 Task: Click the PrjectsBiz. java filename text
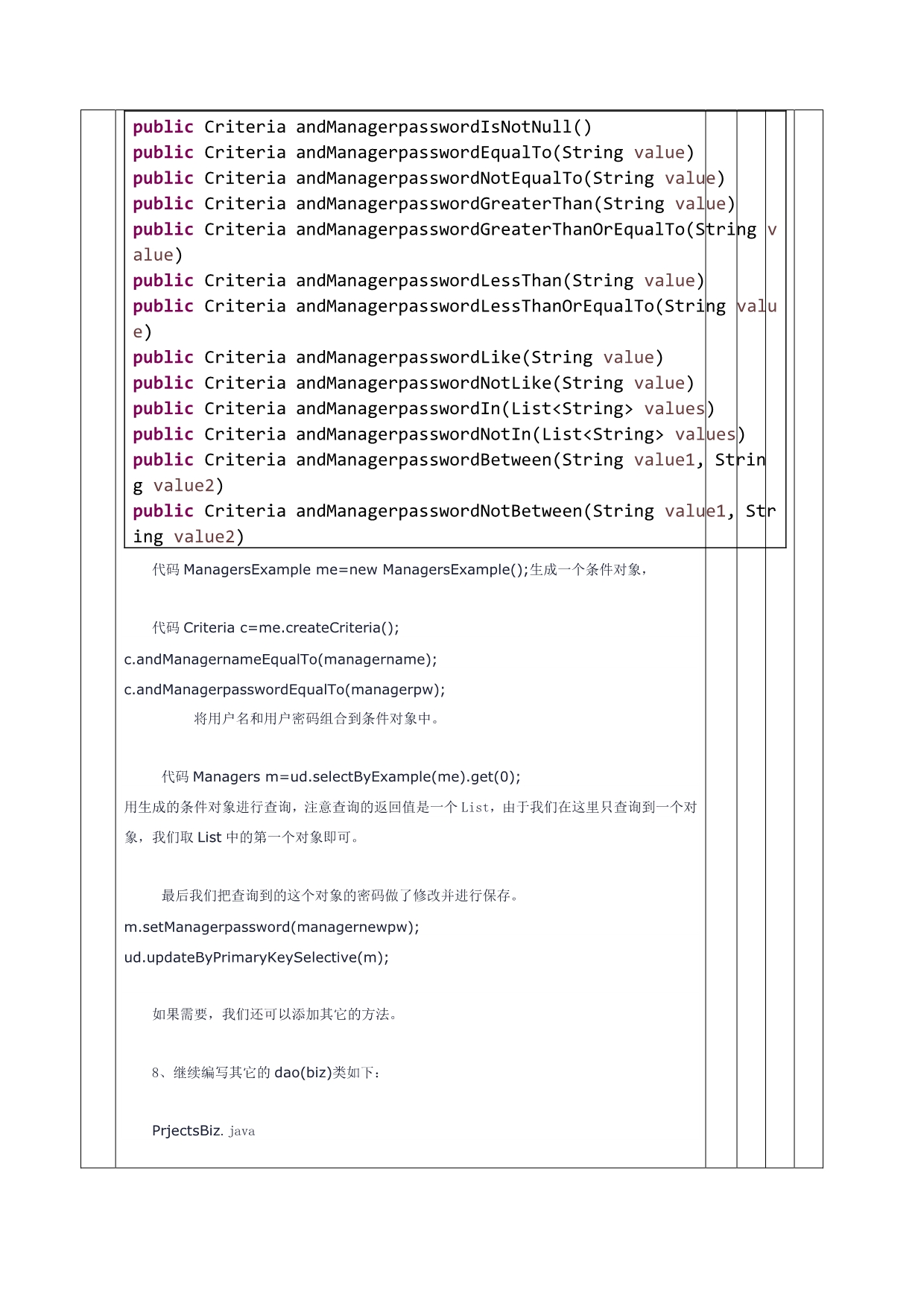pos(203,1131)
